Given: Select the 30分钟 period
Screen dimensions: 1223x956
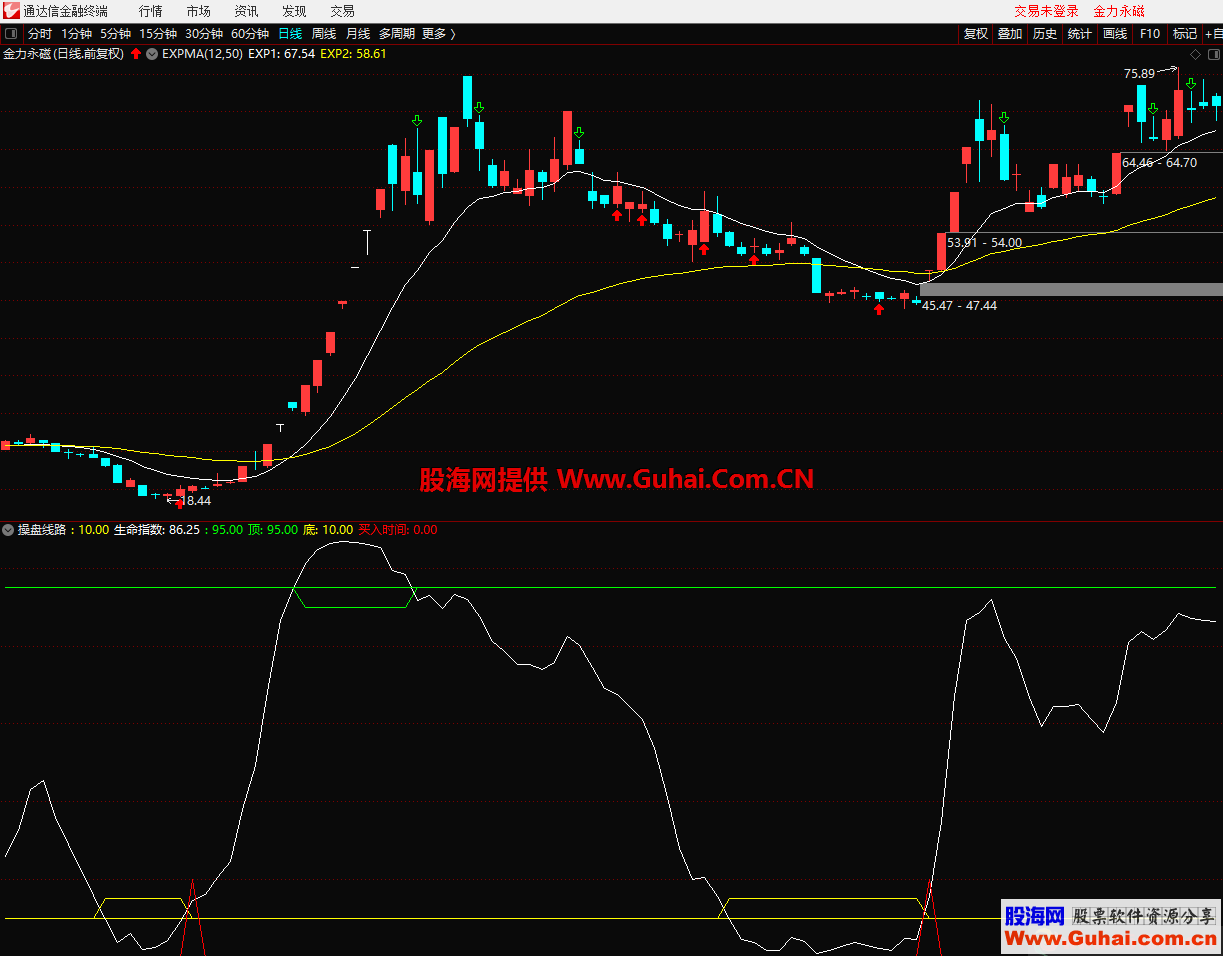Looking at the screenshot, I should 204,34.
